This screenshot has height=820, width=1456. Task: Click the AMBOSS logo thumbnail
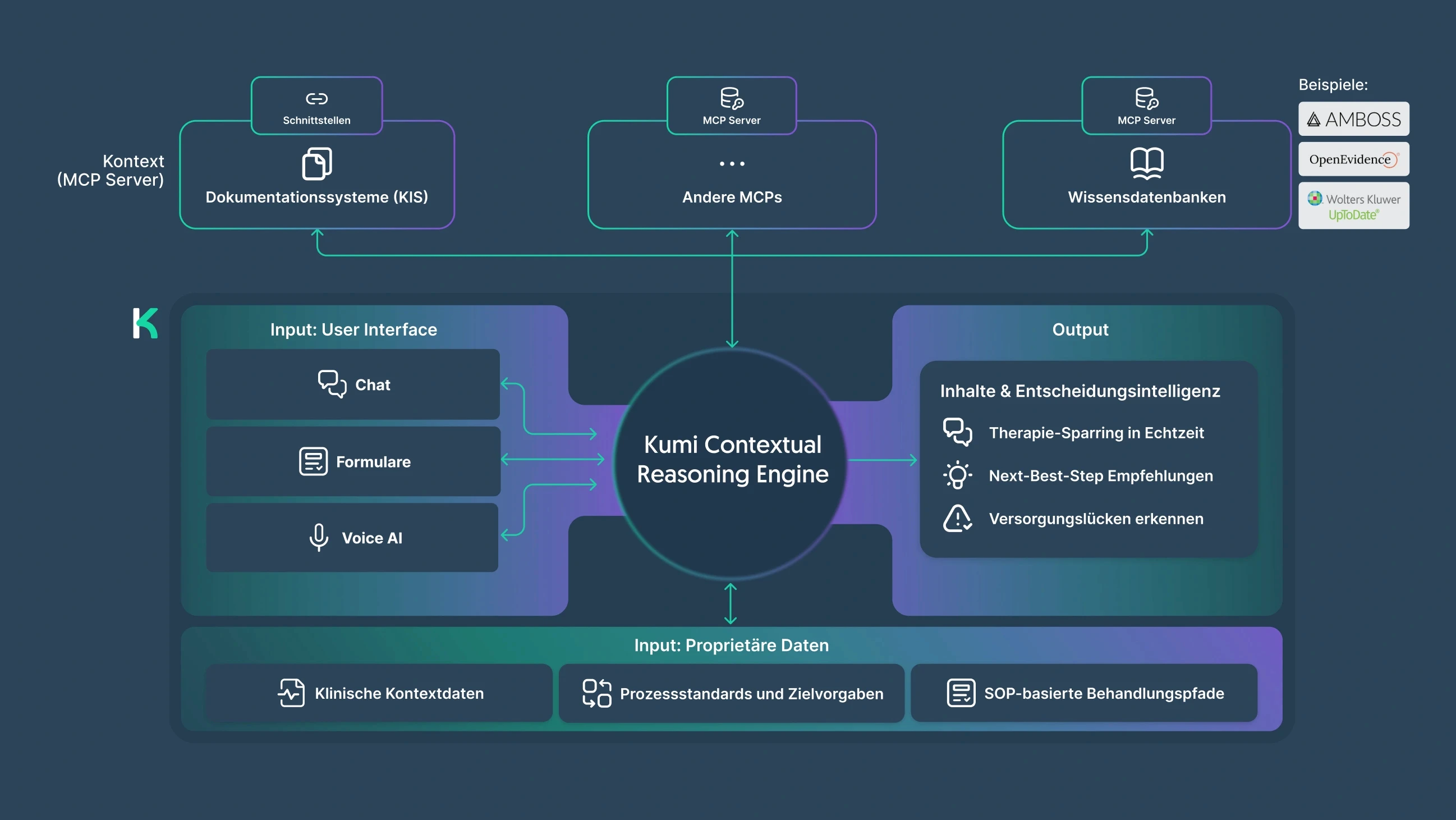click(x=1353, y=120)
